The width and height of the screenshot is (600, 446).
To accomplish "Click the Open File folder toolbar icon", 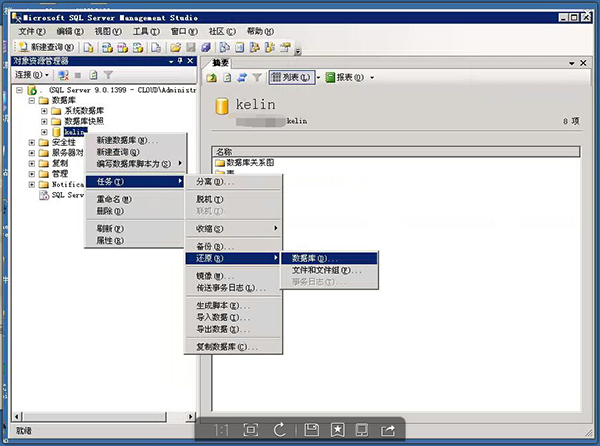I will coord(176,47).
